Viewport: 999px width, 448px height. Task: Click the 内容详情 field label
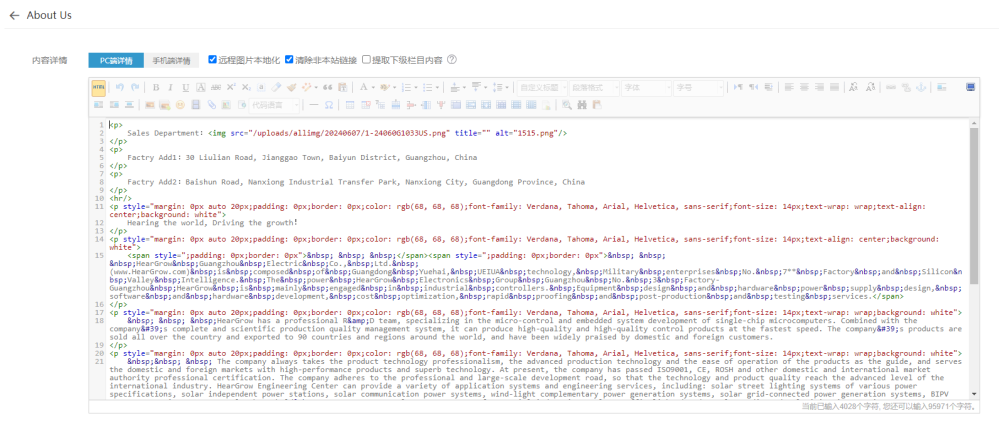[50, 61]
